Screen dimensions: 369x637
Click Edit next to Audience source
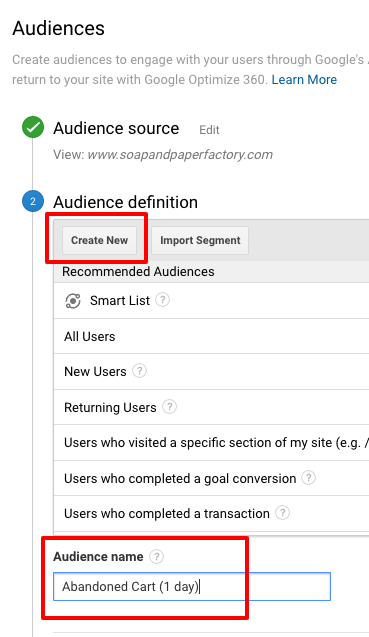(x=209, y=130)
